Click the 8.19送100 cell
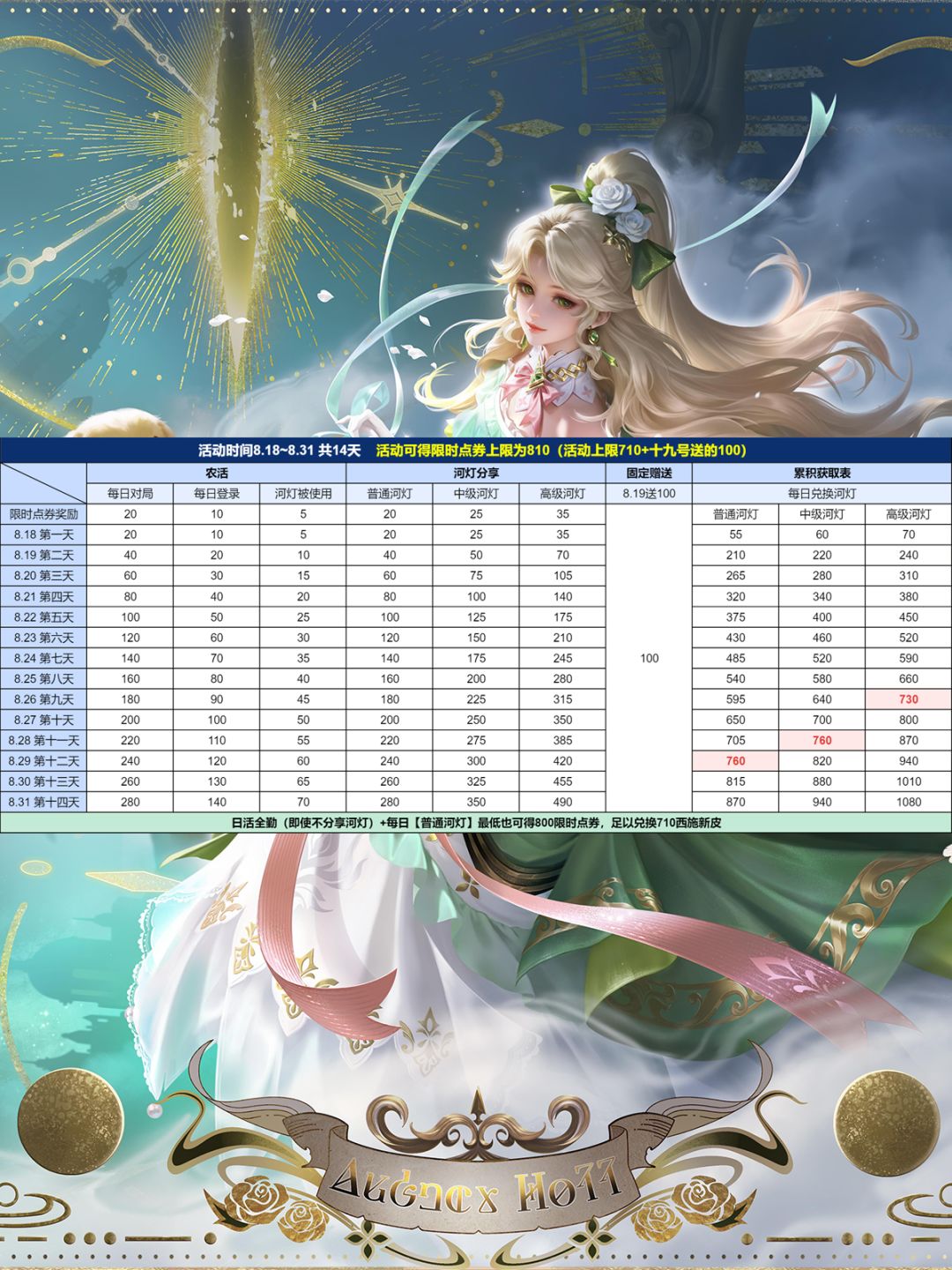Image resolution: width=952 pixels, height=1270 pixels. [650, 494]
